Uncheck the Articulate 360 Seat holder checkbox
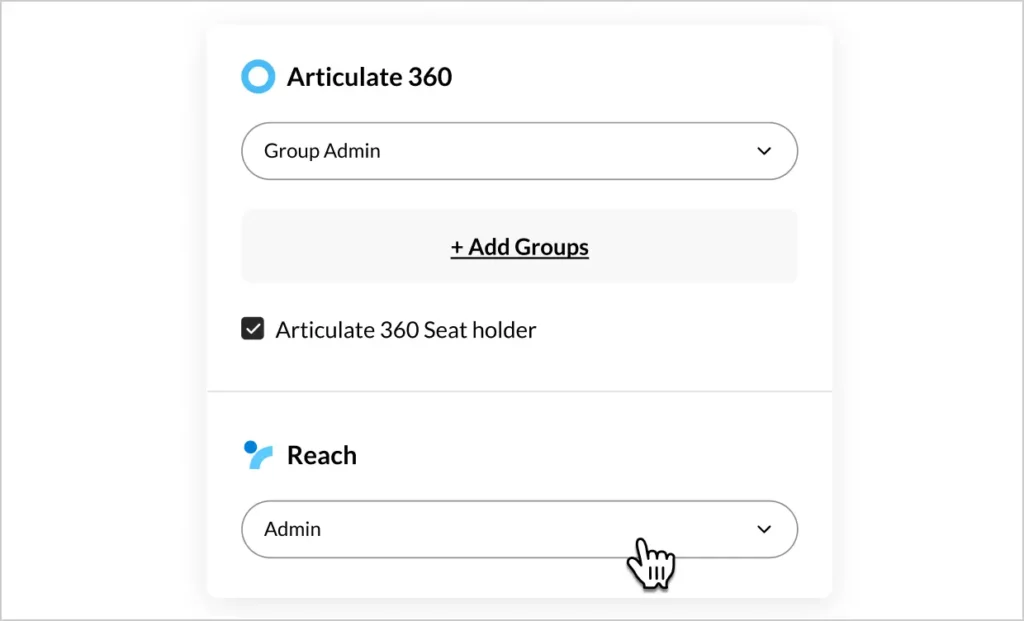This screenshot has height=621, width=1024. (x=253, y=329)
